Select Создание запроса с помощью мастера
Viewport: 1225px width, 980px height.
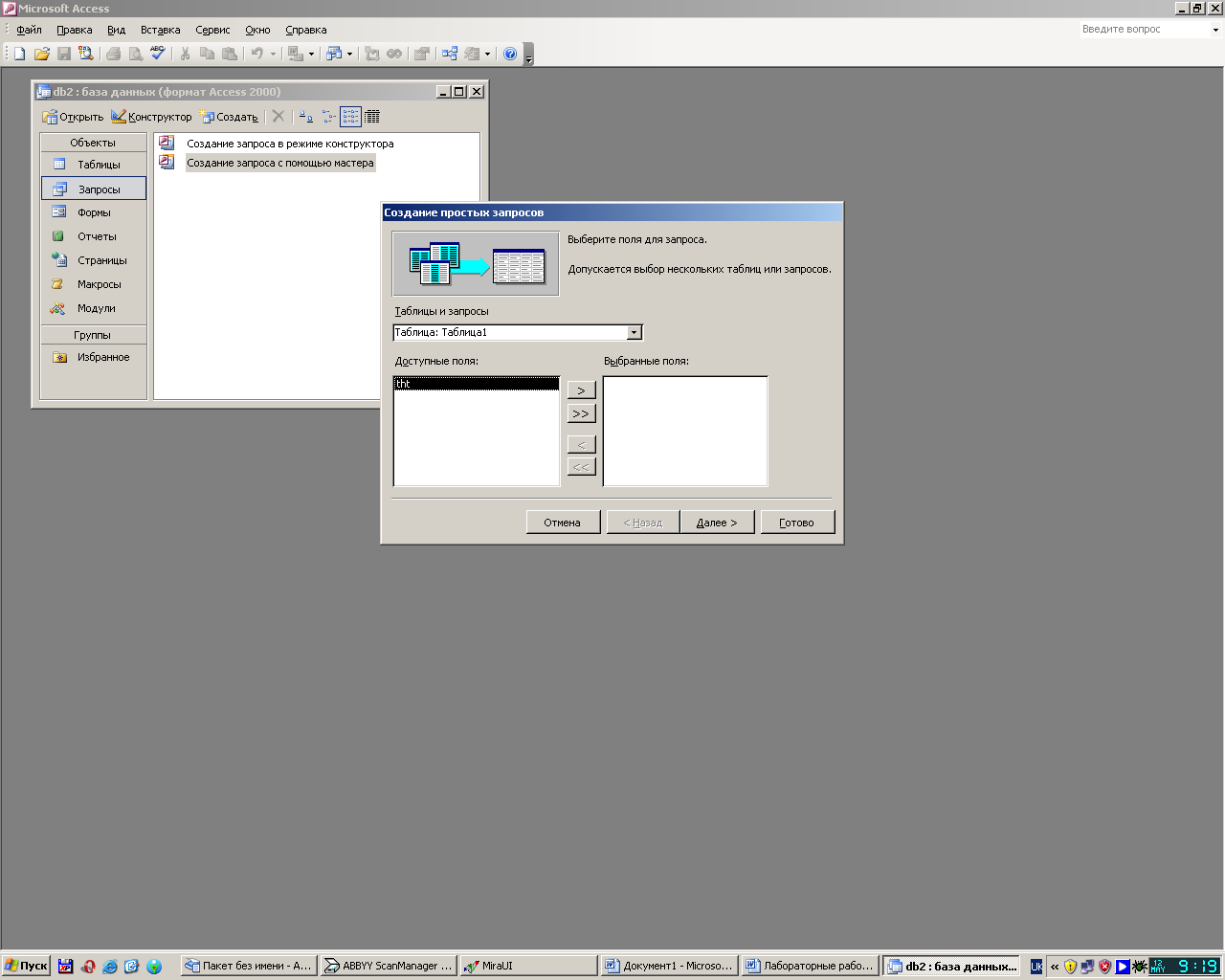[280, 163]
